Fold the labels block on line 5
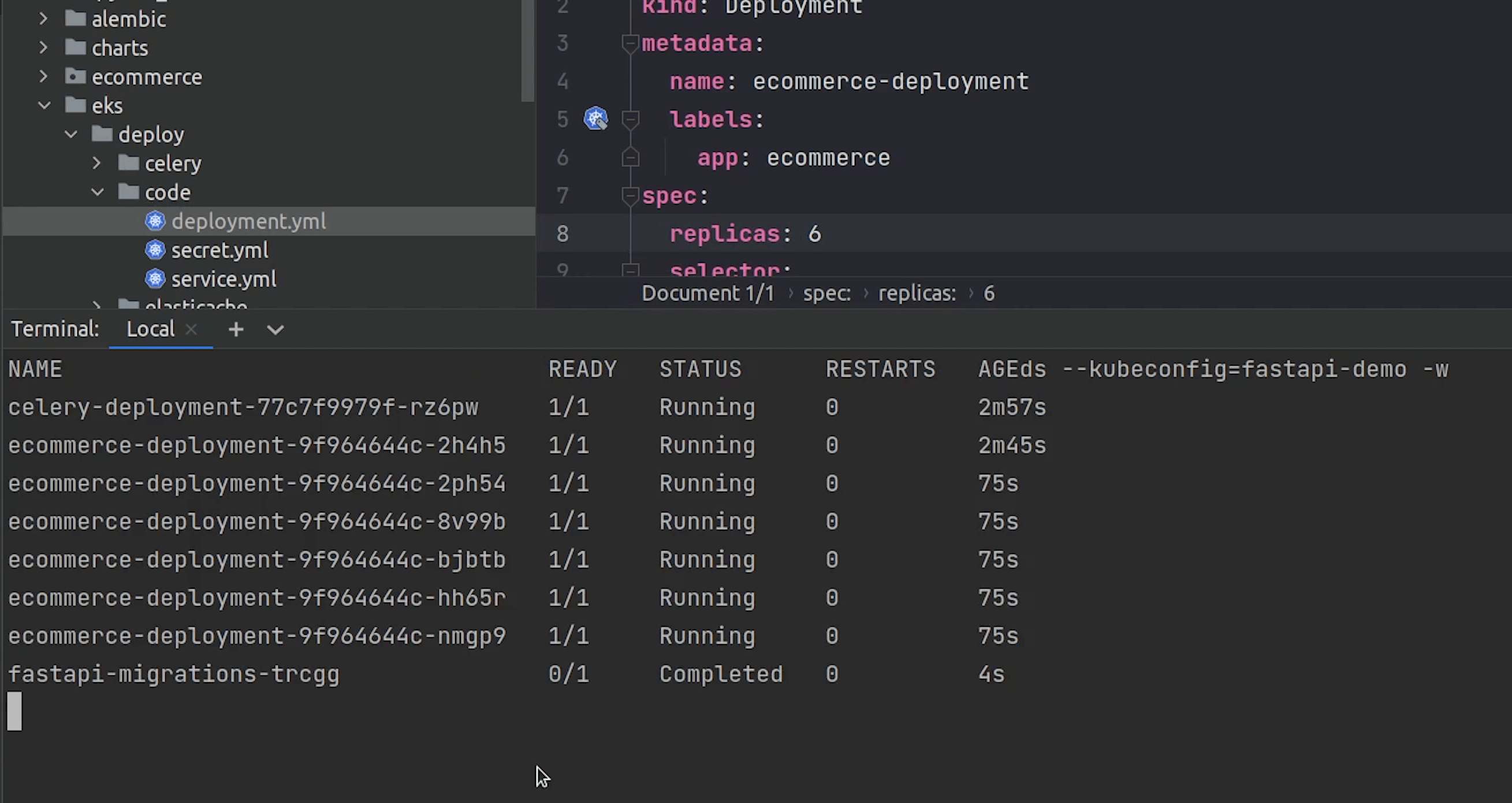1512x803 pixels. coord(630,119)
